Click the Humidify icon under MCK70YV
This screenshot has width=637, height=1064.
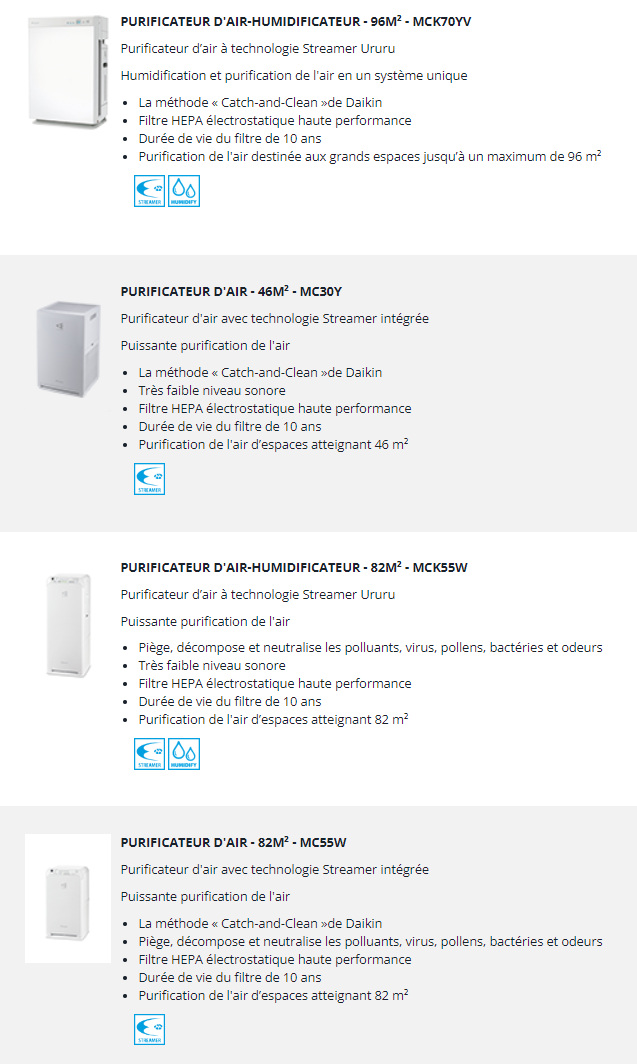(184, 191)
